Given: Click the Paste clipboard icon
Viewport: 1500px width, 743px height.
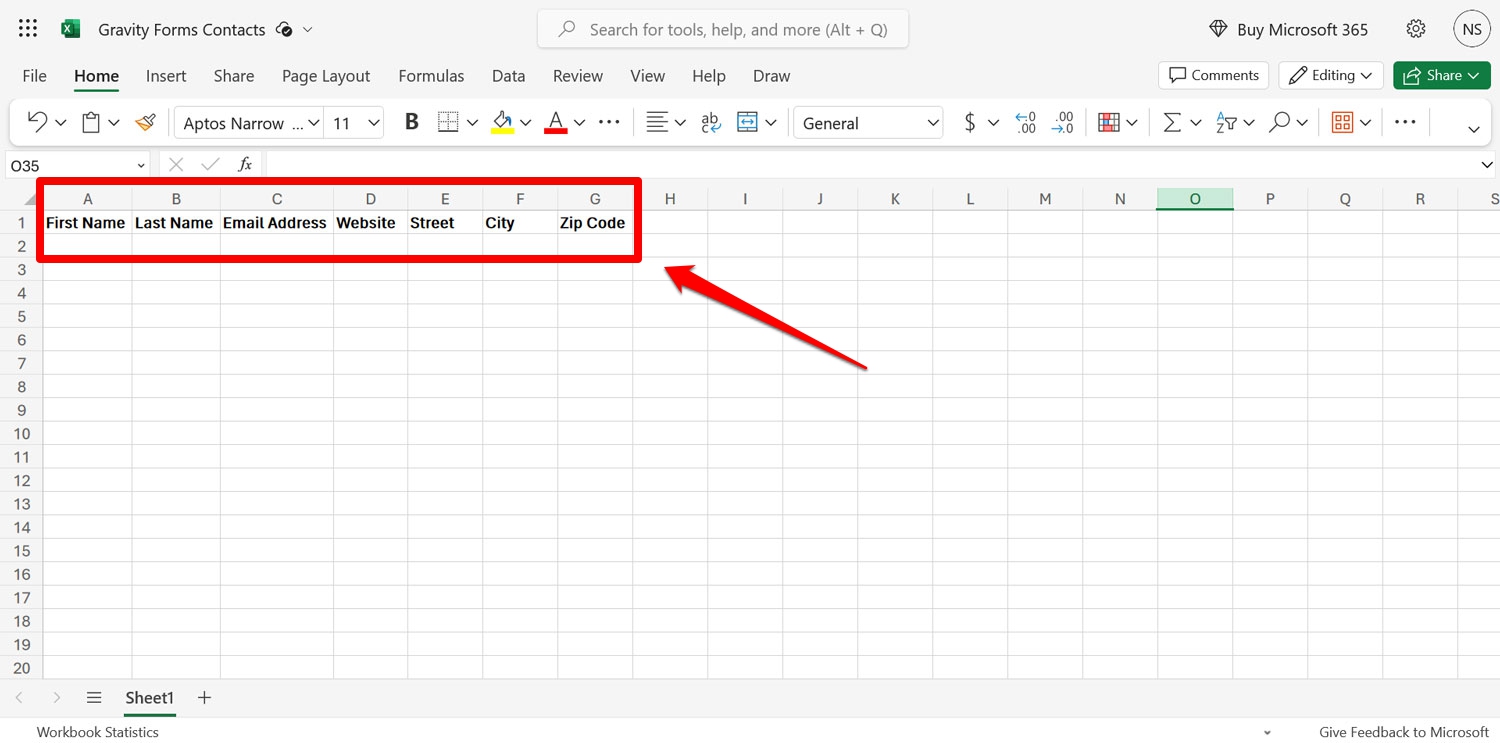Looking at the screenshot, I should 91,122.
